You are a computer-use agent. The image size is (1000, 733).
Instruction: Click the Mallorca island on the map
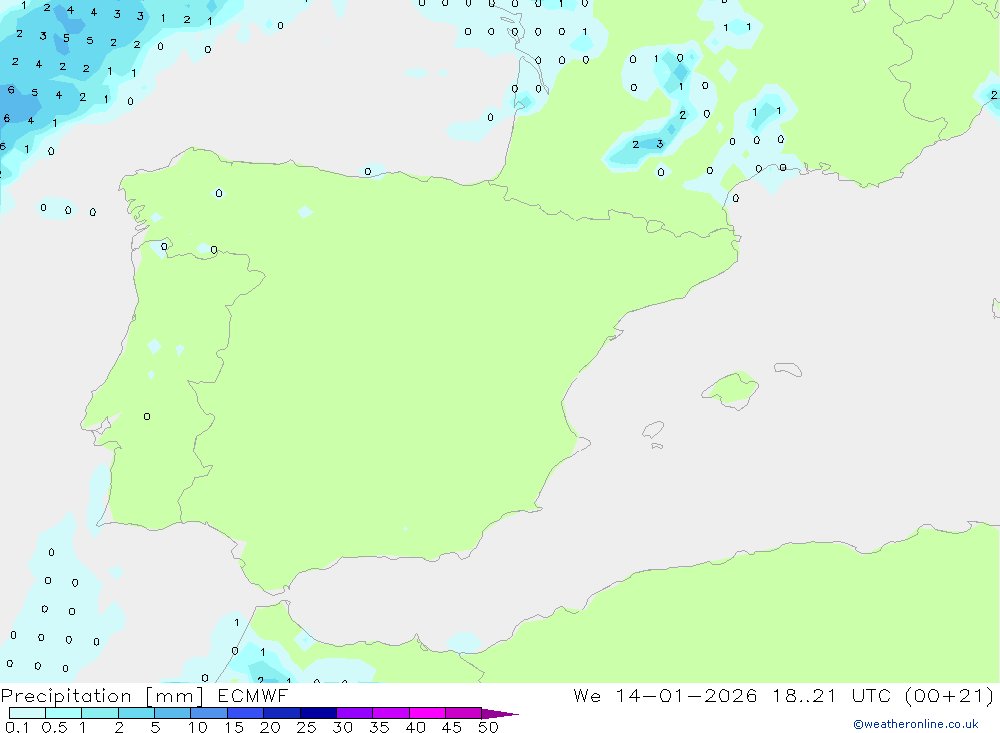pyautogui.click(x=731, y=389)
